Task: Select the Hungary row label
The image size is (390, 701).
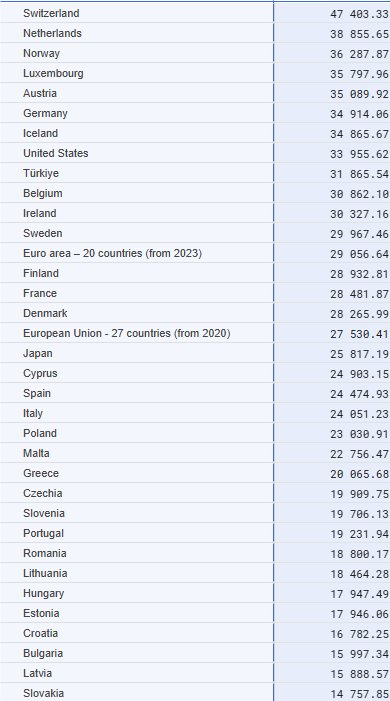Action: [x=43, y=594]
